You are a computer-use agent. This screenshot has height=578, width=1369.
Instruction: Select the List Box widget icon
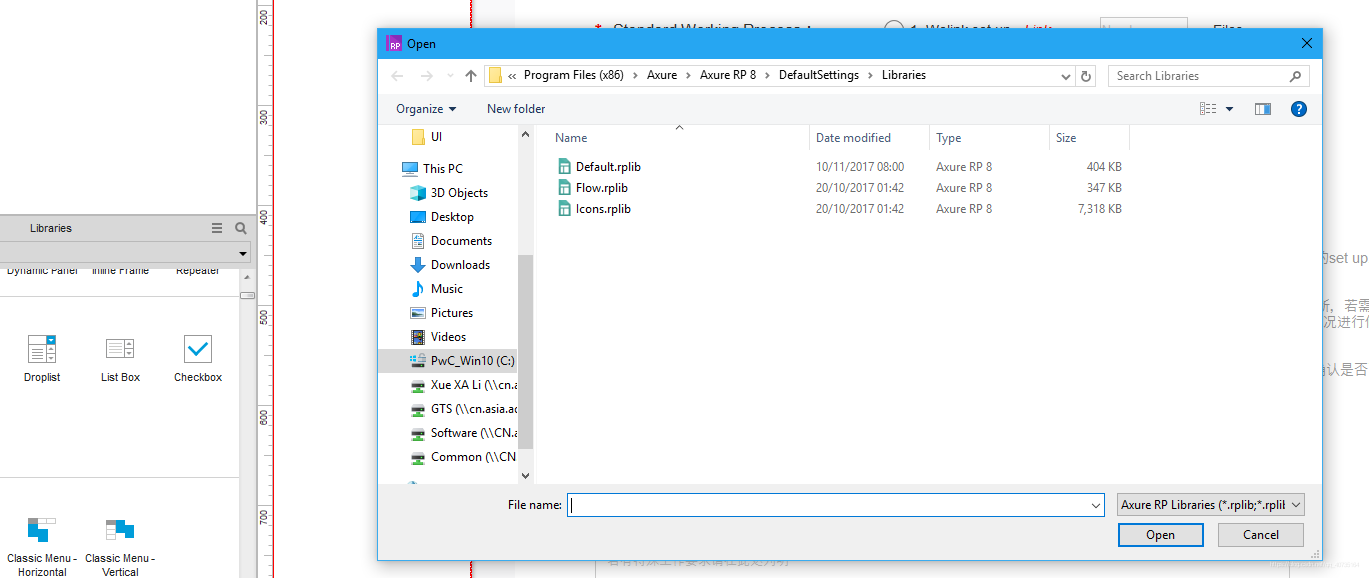(x=120, y=349)
